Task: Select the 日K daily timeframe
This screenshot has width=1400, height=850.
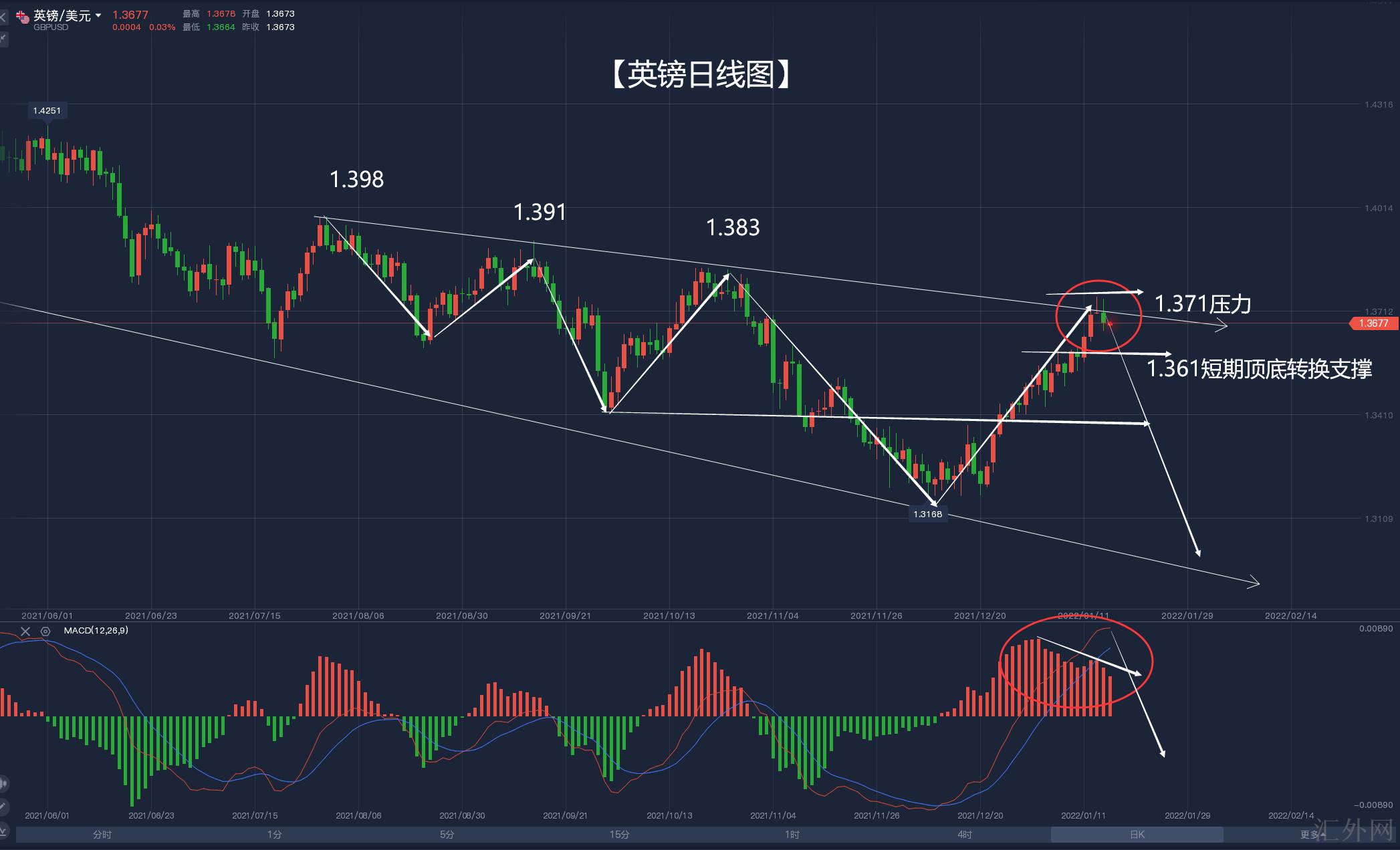Action: coord(1137,835)
